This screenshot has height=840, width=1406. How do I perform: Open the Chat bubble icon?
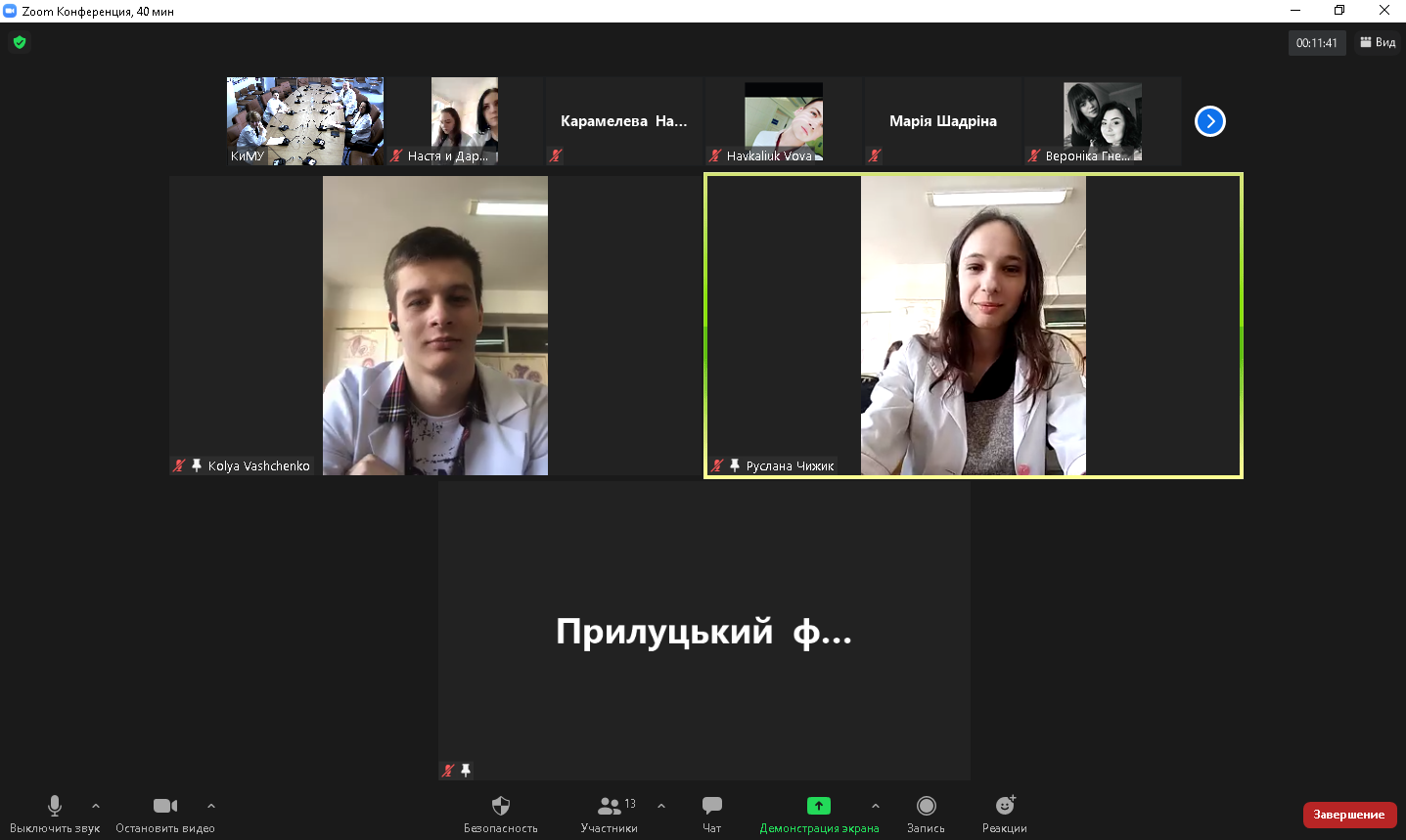(x=712, y=806)
